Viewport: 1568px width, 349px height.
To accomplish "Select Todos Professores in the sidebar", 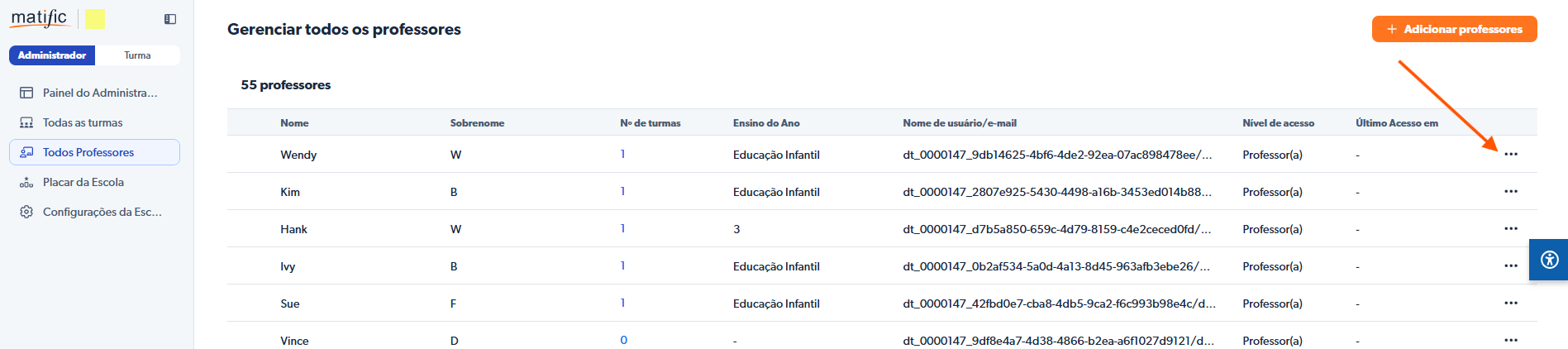I will coord(88,152).
